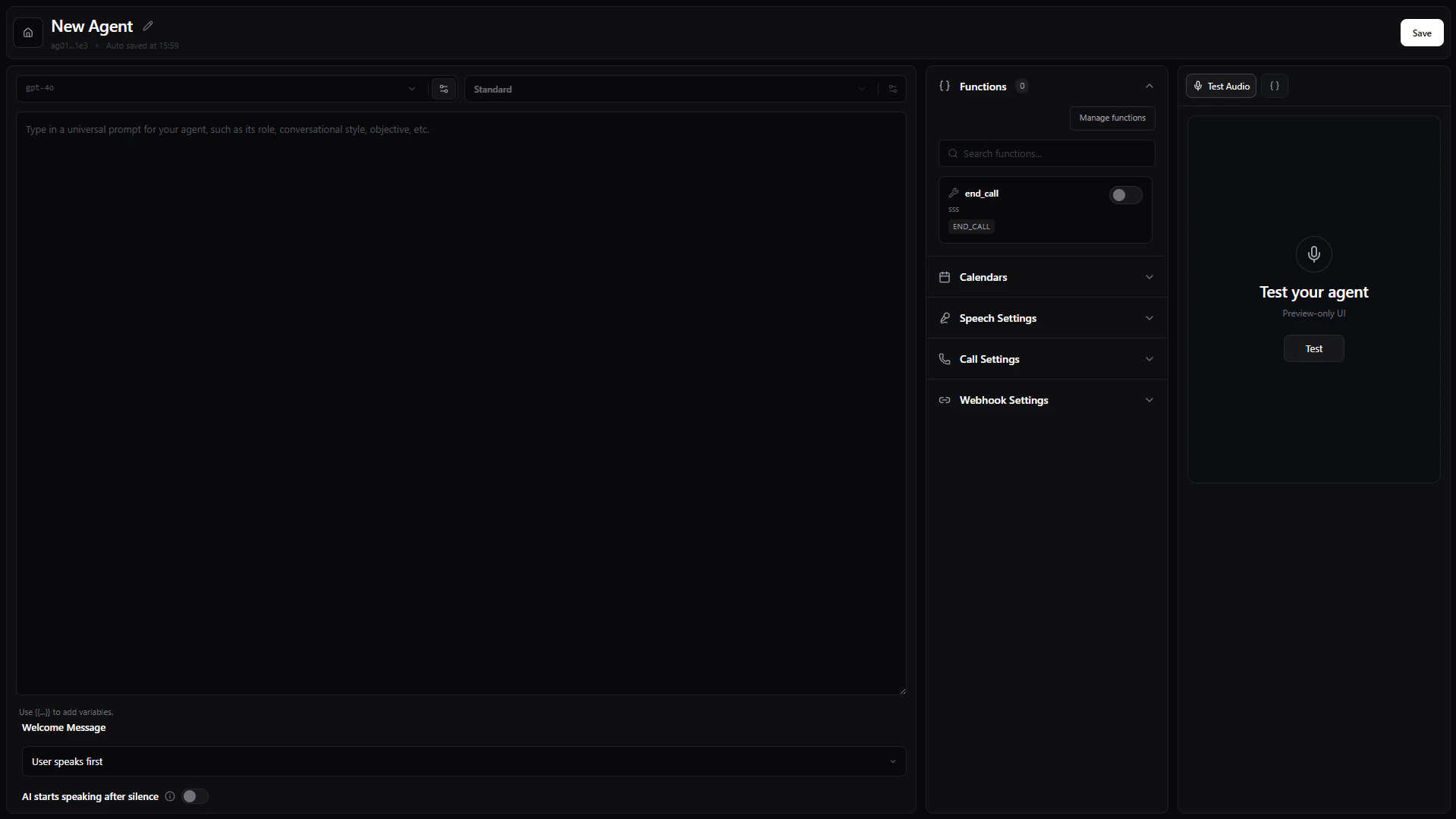
Task: Click the curly braces icon next to Test Audio
Action: pos(1275,86)
